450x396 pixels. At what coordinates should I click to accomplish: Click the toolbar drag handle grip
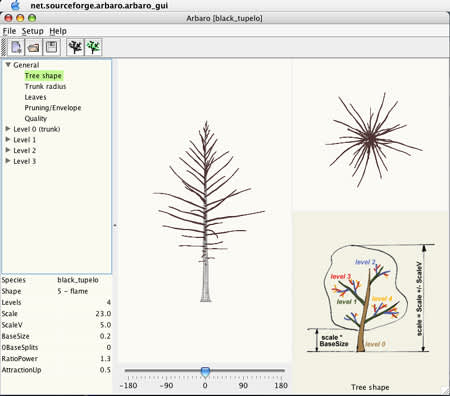(4, 47)
